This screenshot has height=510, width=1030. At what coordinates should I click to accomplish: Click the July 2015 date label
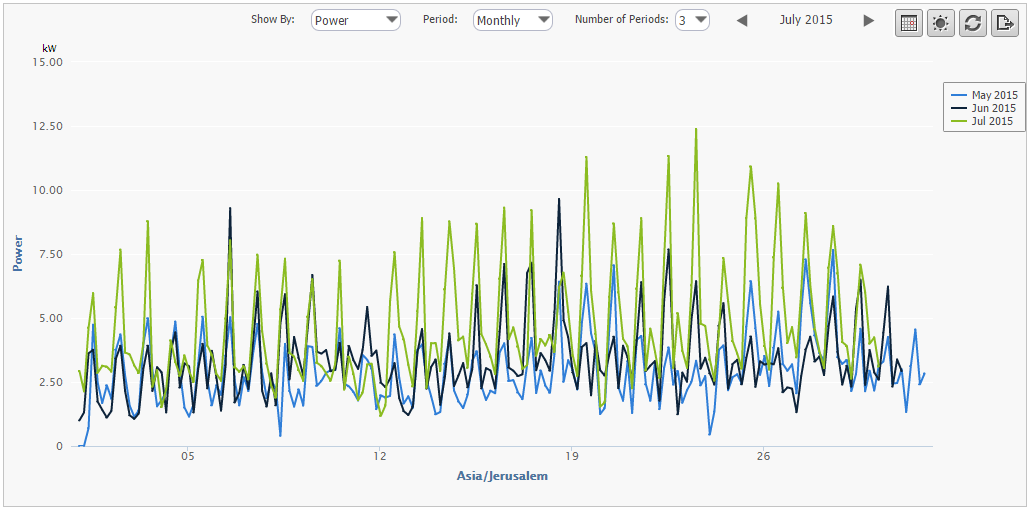(805, 20)
